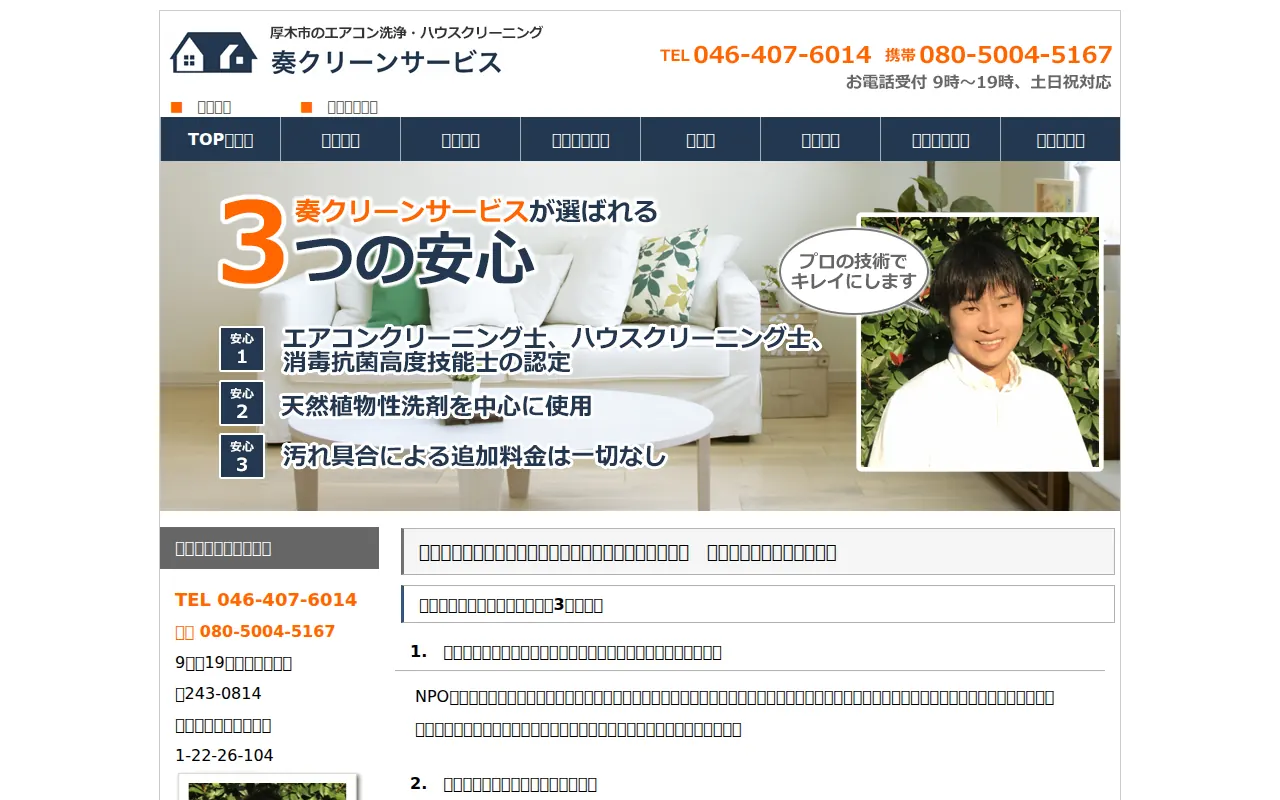Screen dimensions: 1280x800
Task: Click the postal code 243-0814 in the sidebar
Action: (x=218, y=694)
